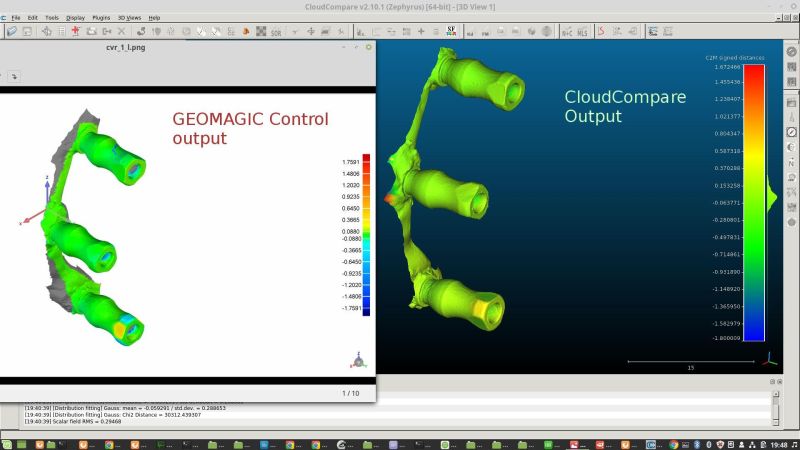Click the console vertical scrollbar
Viewport: 800px width, 450px height.
776,408
